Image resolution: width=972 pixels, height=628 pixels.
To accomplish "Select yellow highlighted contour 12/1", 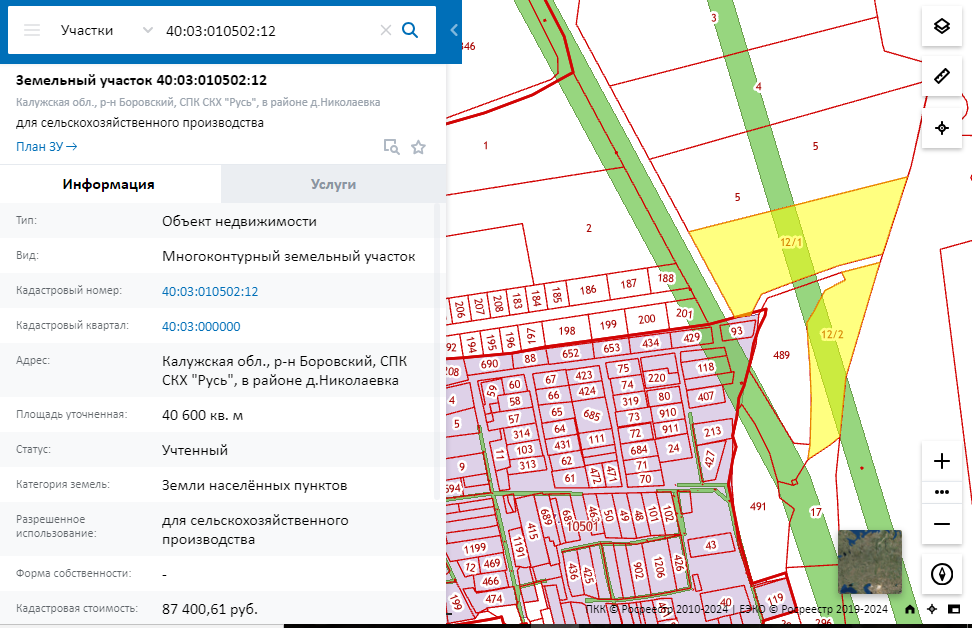I will 791,242.
